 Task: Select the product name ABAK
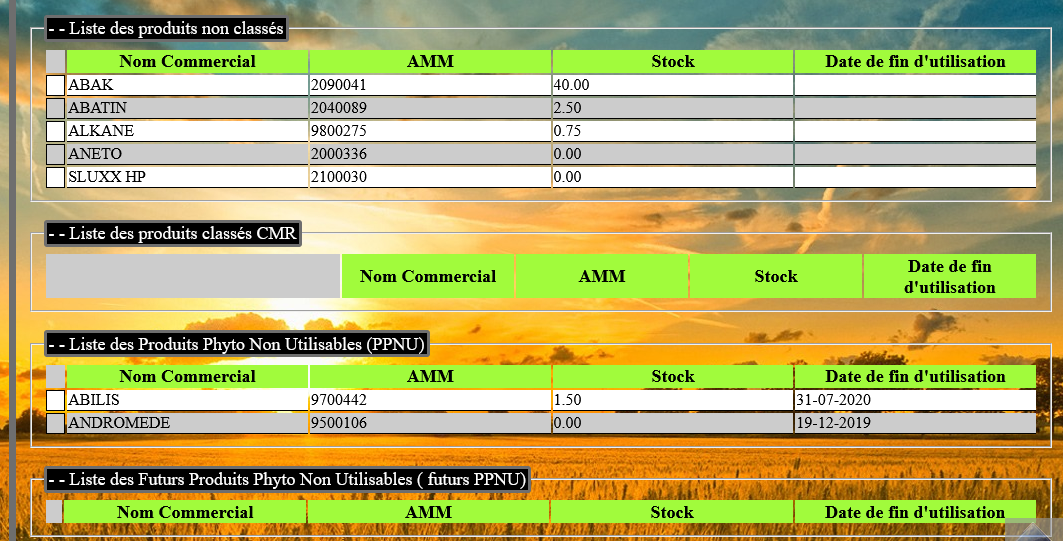(x=91, y=85)
